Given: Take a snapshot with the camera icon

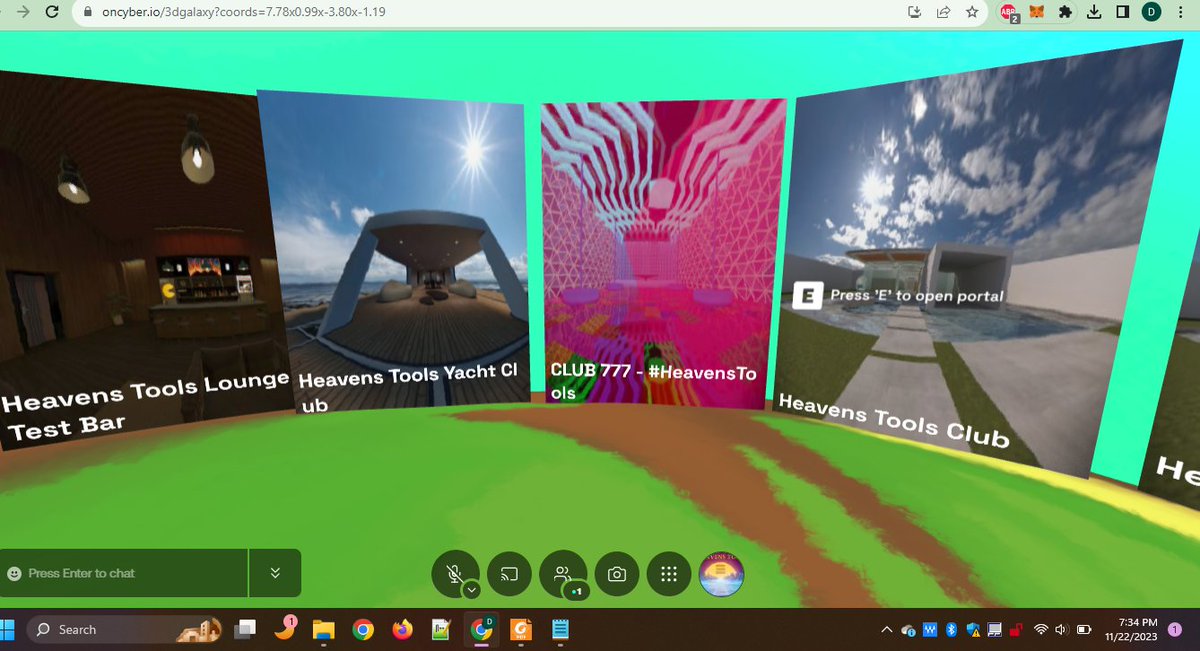Looking at the screenshot, I should (x=617, y=574).
